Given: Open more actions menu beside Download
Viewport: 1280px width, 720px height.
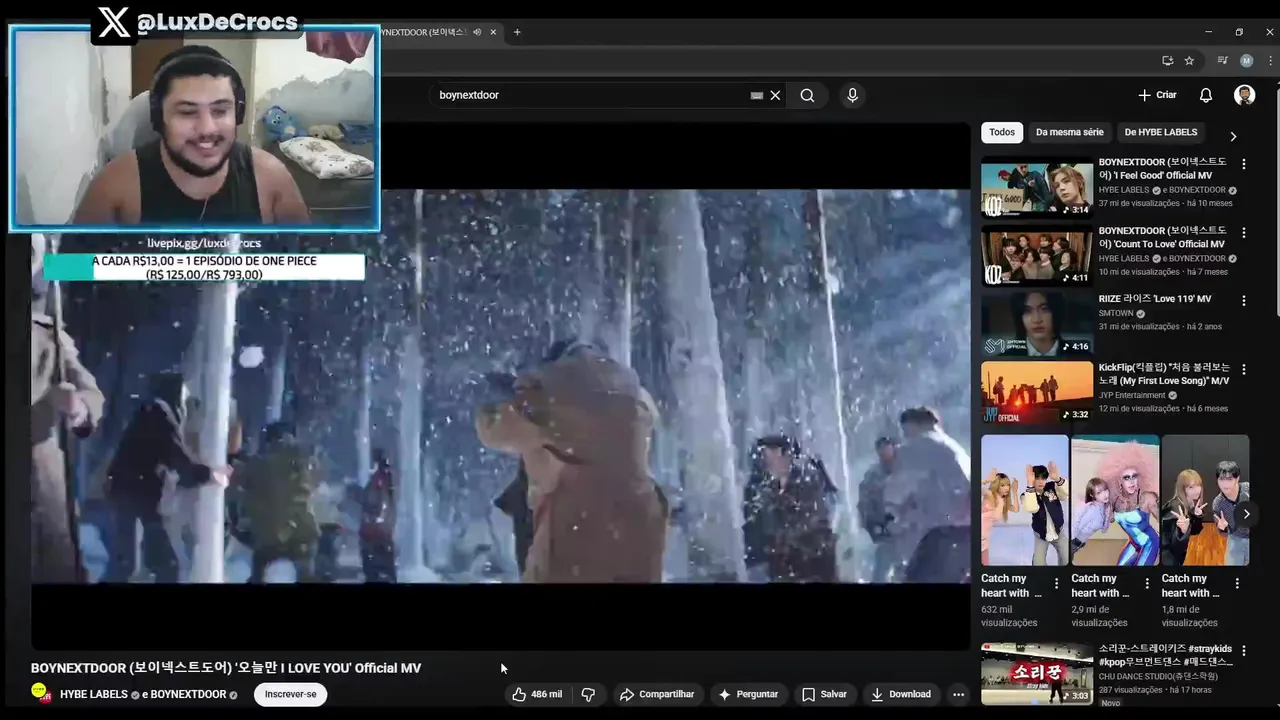Looking at the screenshot, I should coord(958,694).
